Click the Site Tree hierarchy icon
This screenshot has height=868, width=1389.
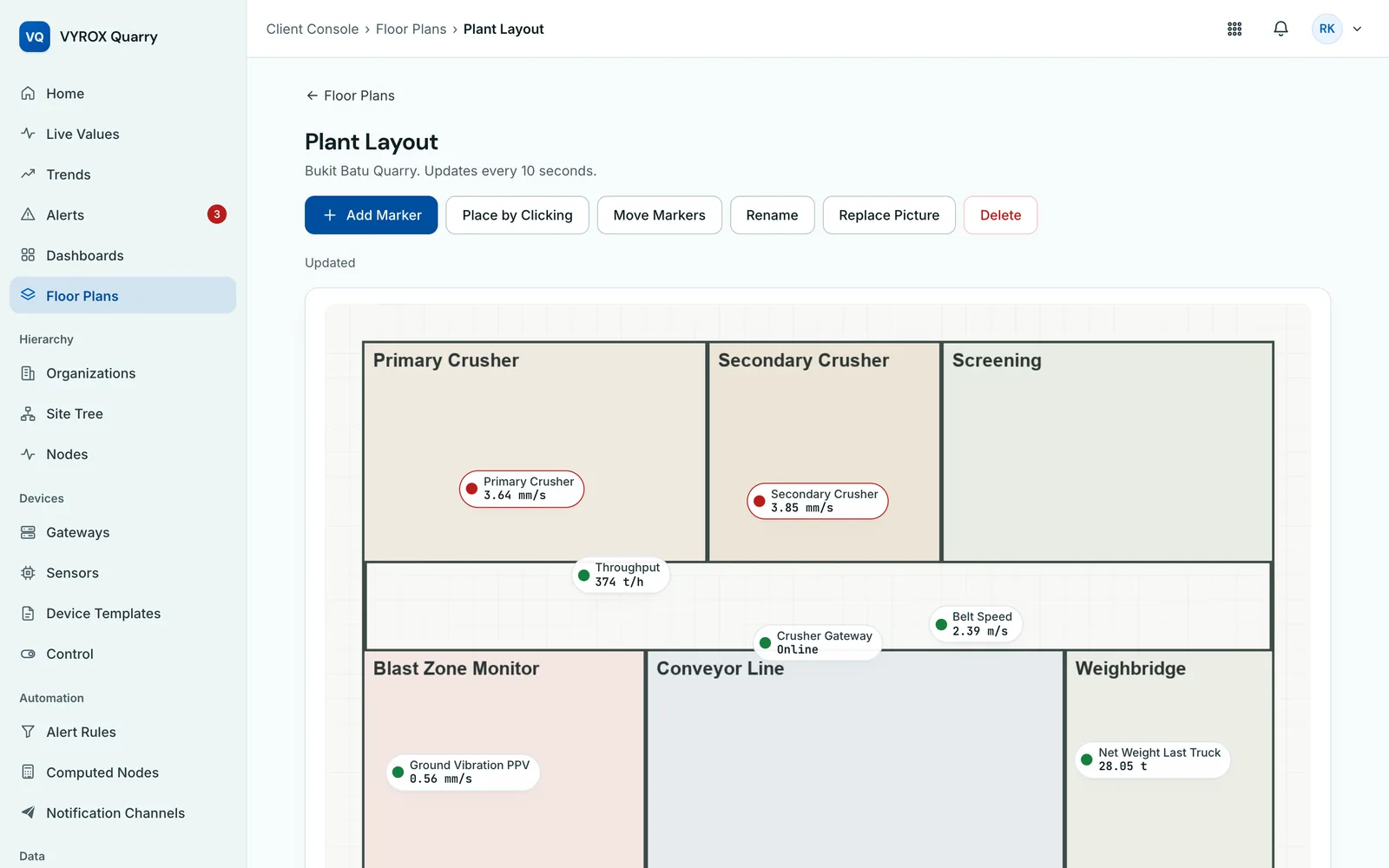click(28, 414)
